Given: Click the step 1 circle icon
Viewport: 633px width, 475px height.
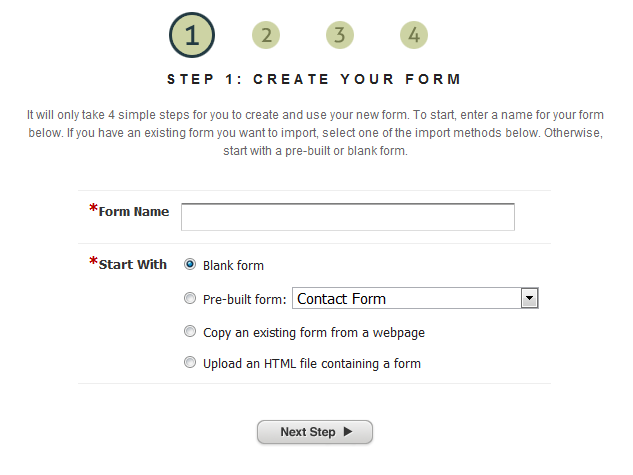Looking at the screenshot, I should (x=192, y=35).
